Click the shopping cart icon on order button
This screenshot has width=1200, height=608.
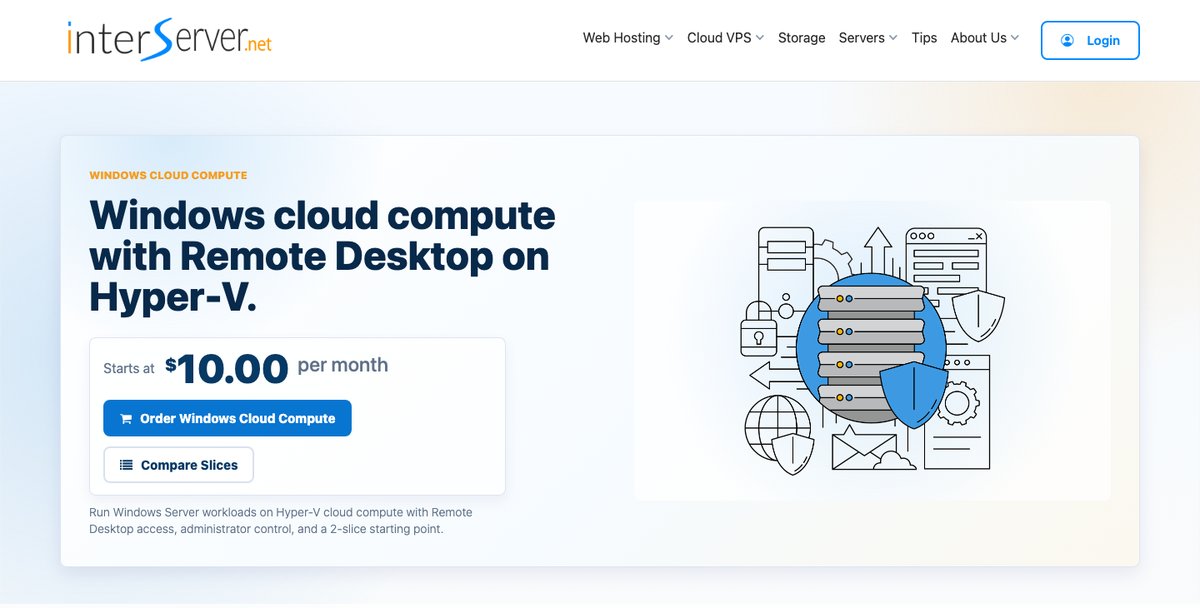pos(126,419)
